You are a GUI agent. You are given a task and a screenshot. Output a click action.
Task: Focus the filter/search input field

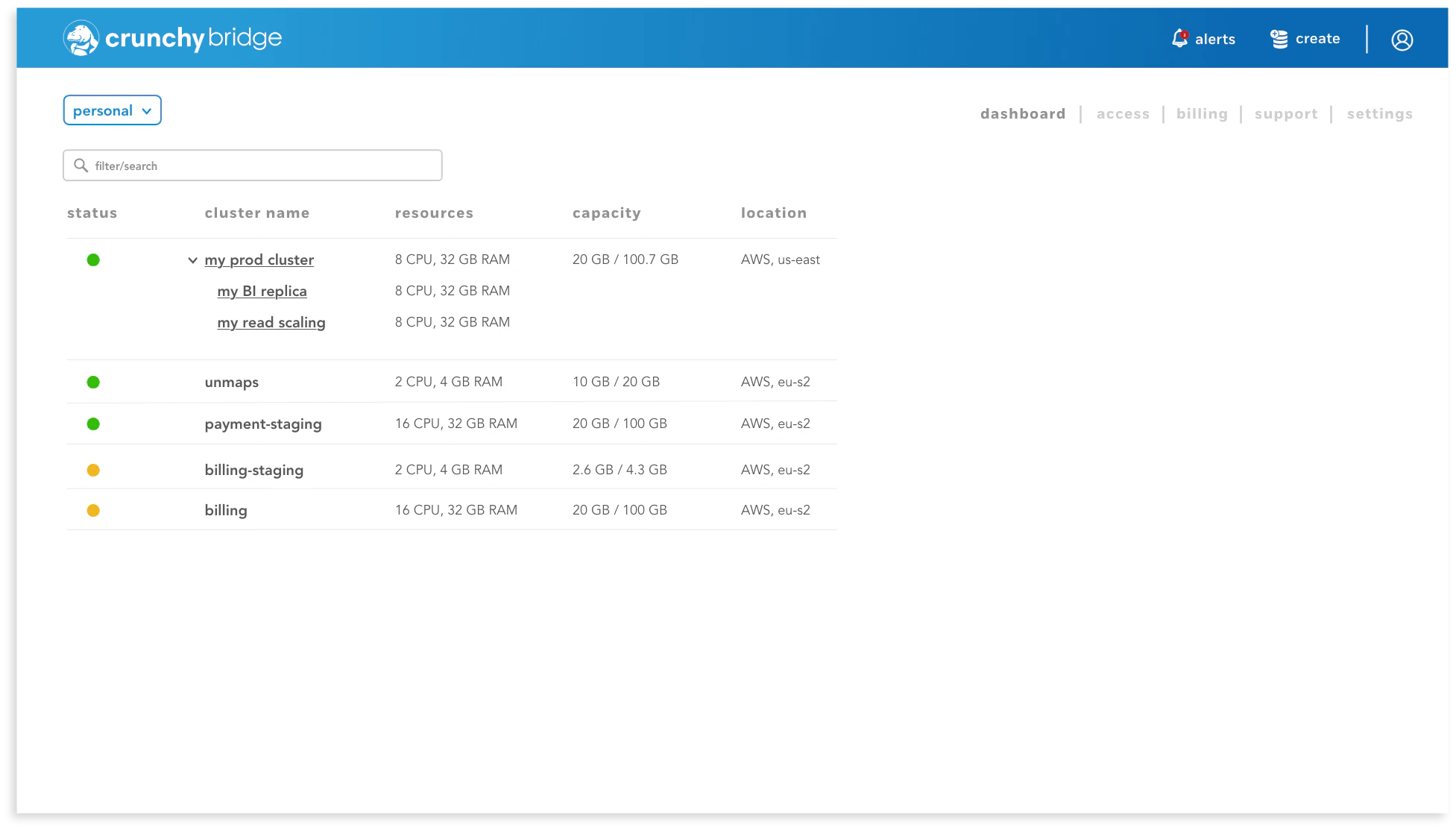(261, 166)
